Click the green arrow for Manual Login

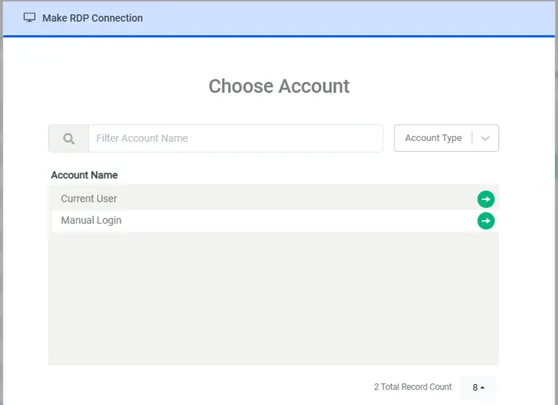486,221
